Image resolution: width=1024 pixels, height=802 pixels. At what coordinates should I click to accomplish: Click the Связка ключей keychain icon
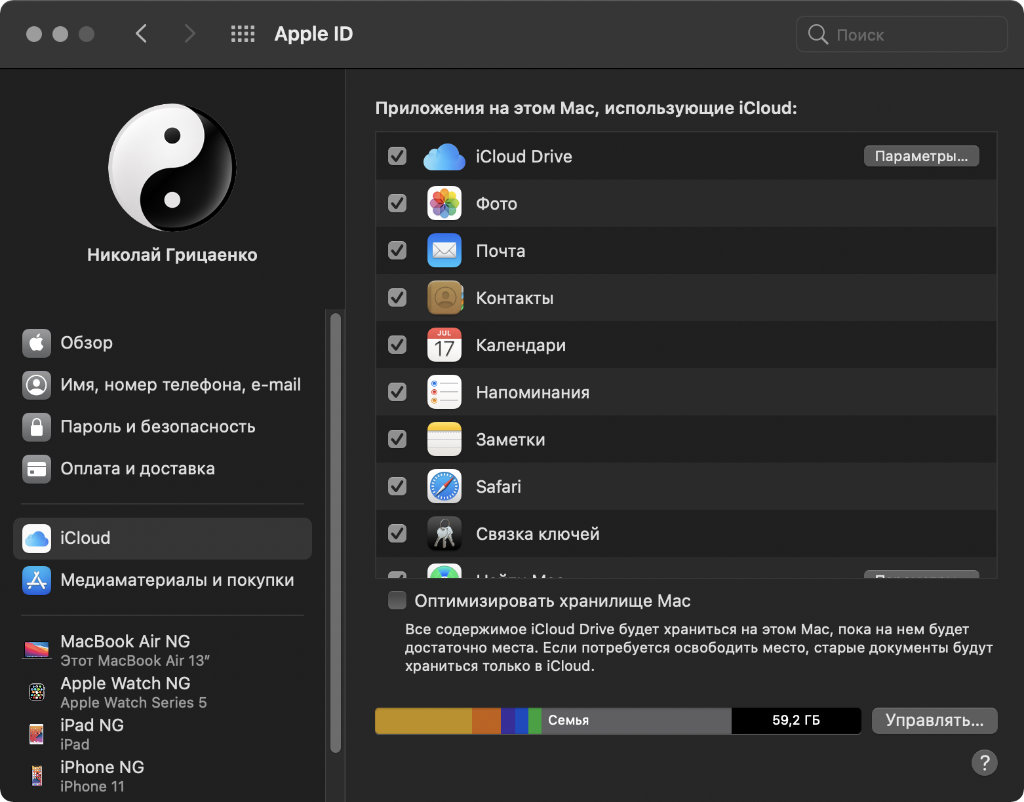click(x=444, y=534)
